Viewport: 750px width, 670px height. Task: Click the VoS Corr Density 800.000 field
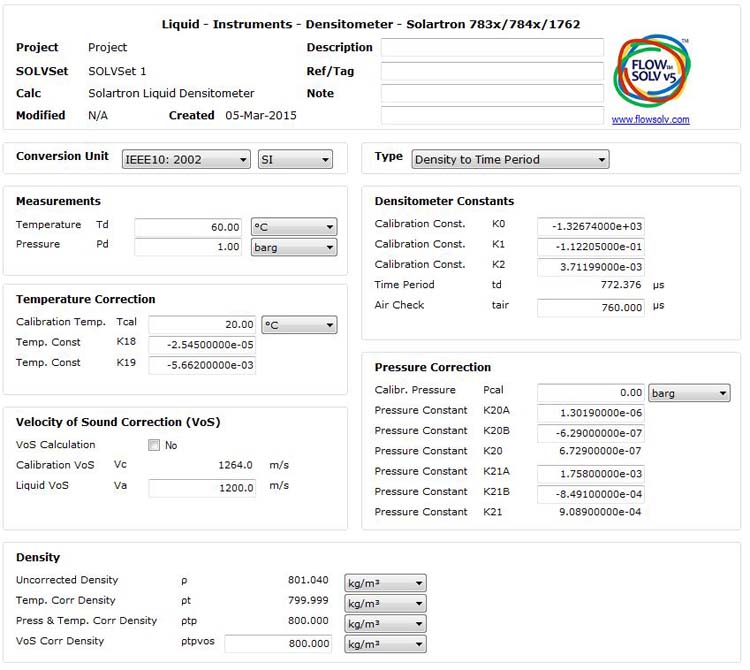(278, 644)
